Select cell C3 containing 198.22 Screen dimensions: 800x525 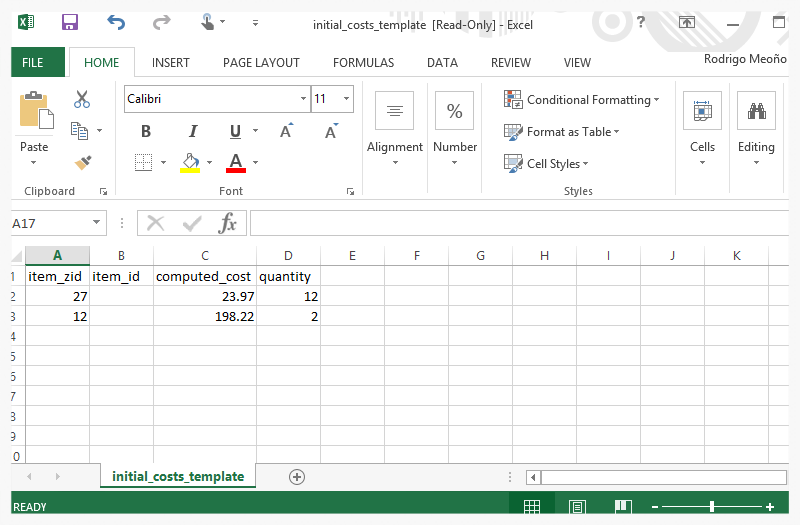205,316
